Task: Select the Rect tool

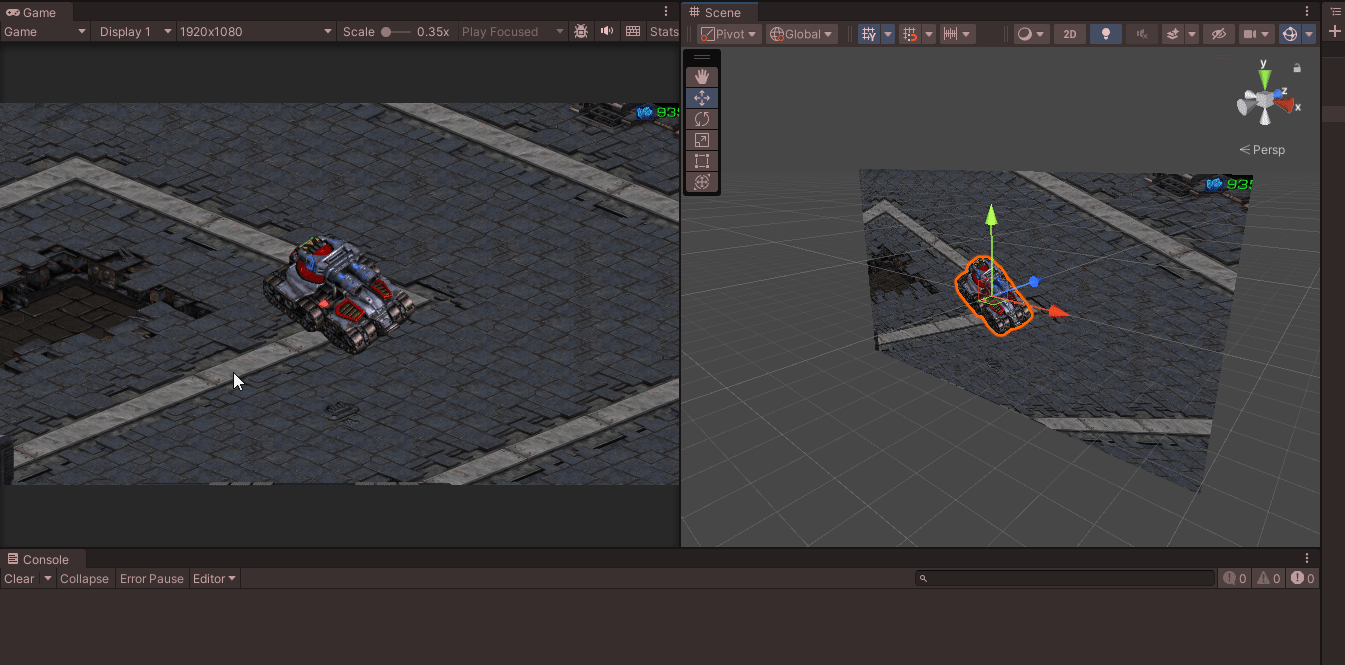Action: pos(702,161)
